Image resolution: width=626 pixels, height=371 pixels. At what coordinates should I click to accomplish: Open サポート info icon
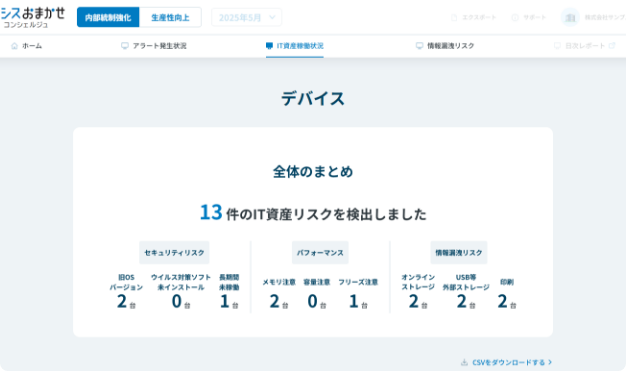(515, 18)
